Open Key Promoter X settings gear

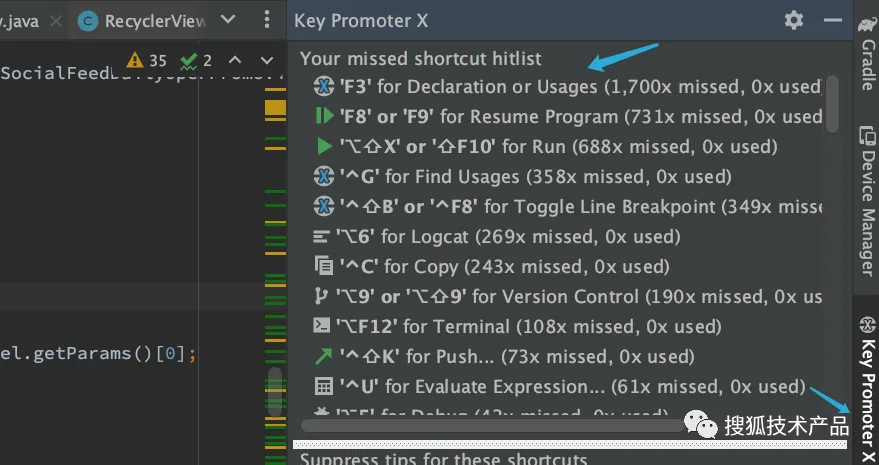(794, 20)
